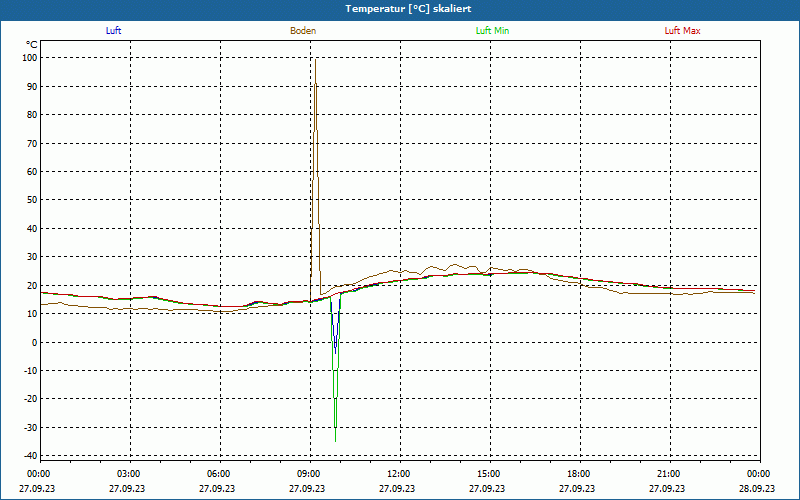Click the 30 y-axis value
Screen dimensions: 800x500
[x=32, y=257]
